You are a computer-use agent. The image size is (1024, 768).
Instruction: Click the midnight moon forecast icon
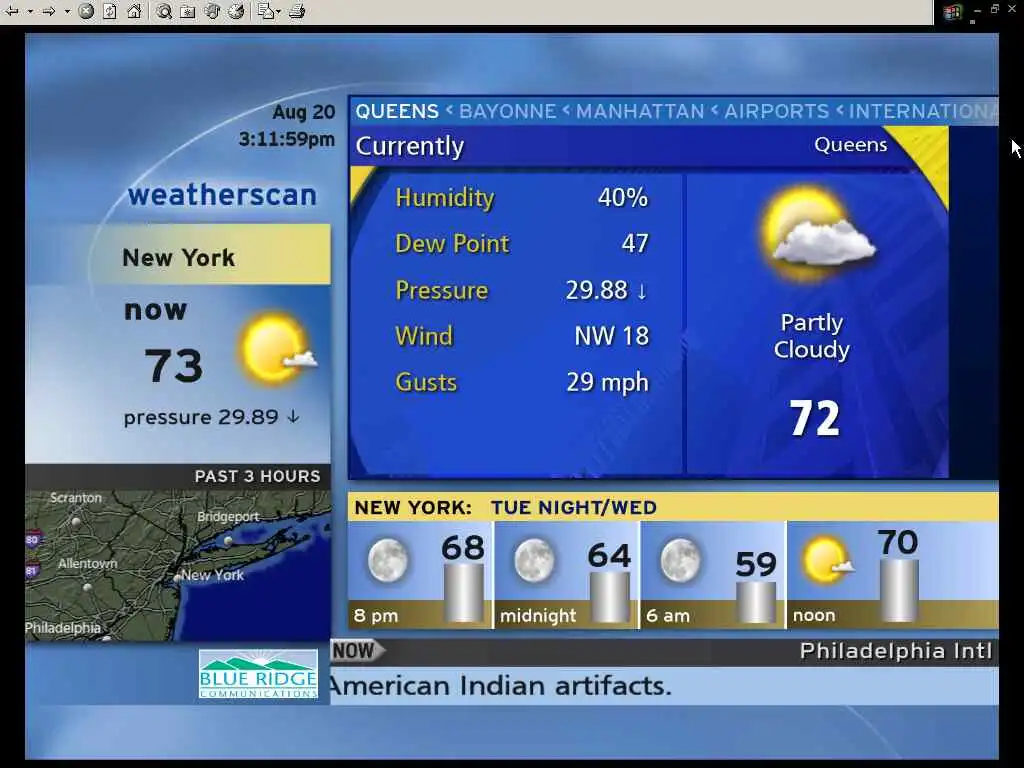click(534, 560)
